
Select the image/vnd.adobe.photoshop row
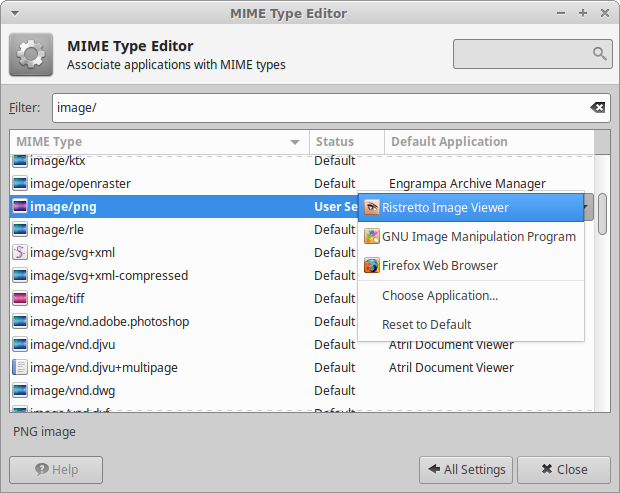click(x=109, y=322)
